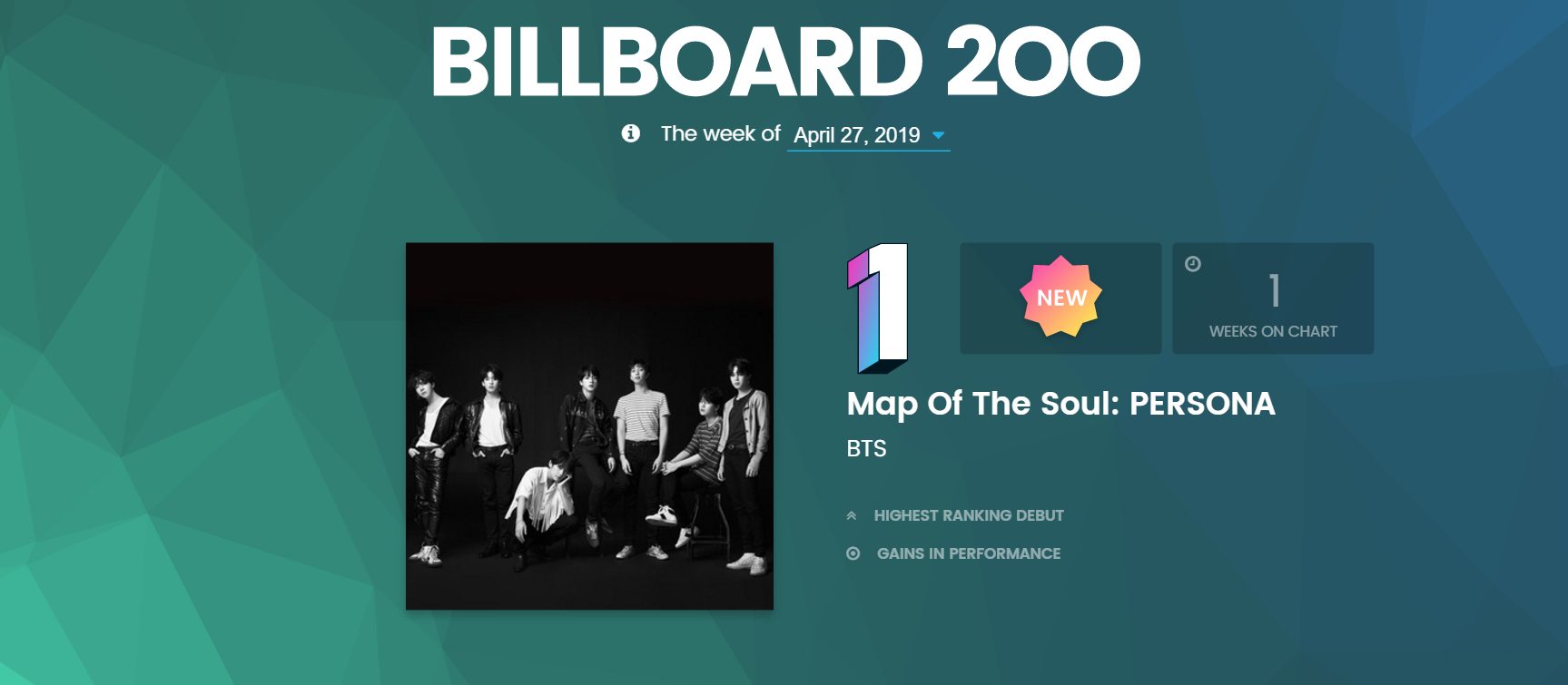This screenshot has width=1568, height=685.
Task: Click the BTS artist name
Action: (866, 448)
